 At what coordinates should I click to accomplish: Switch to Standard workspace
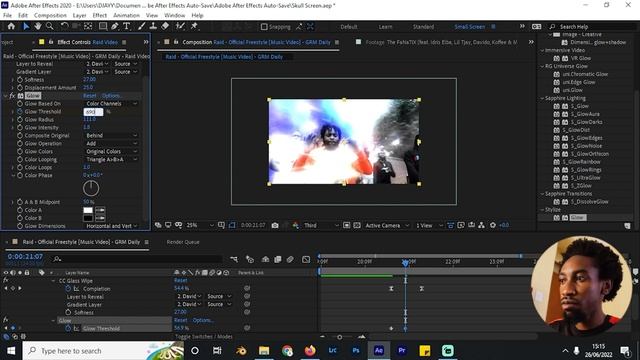[x=423, y=27]
